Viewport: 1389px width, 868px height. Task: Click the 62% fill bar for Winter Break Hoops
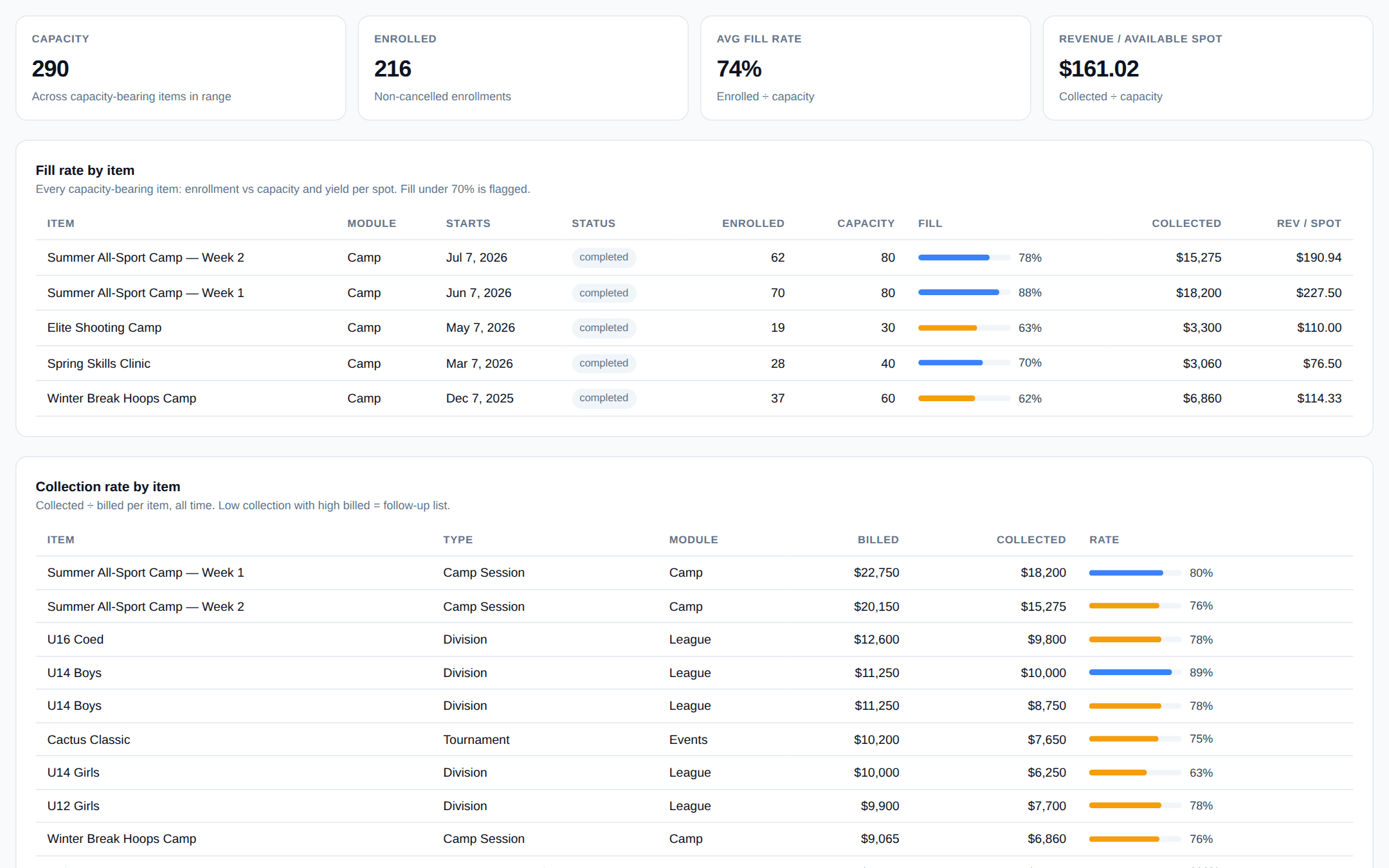964,398
